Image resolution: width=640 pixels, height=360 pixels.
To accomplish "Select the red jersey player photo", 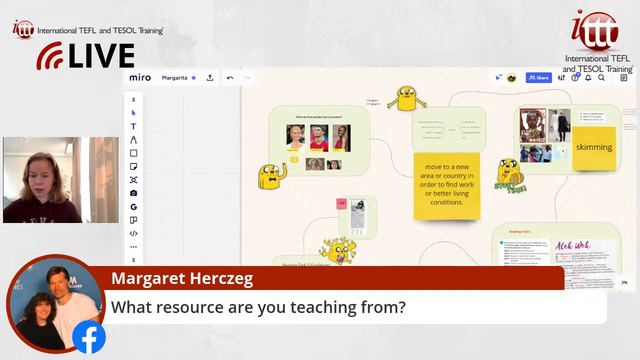I will click(319, 138).
